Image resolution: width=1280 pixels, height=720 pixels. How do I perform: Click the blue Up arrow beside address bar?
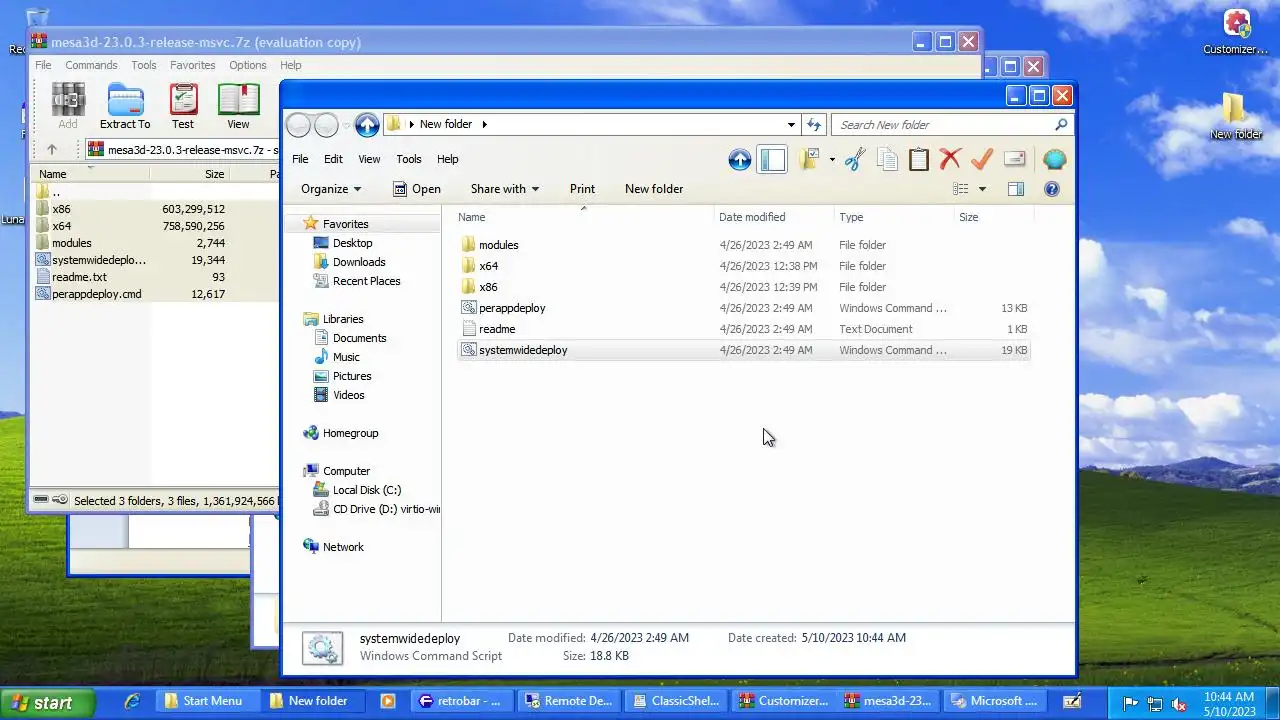click(367, 125)
